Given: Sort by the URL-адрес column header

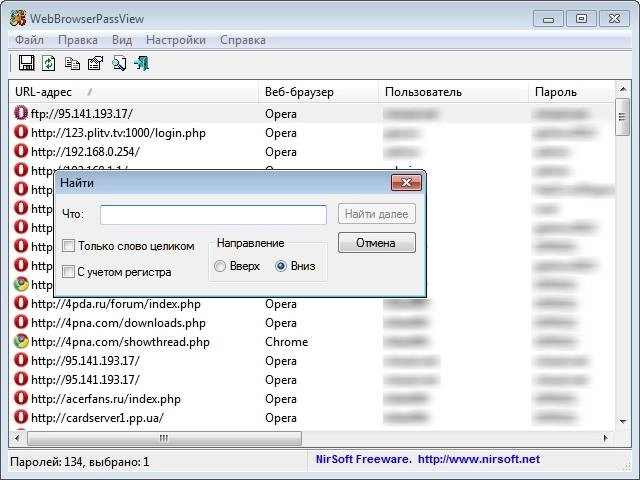Looking at the screenshot, I should pyautogui.click(x=133, y=92).
